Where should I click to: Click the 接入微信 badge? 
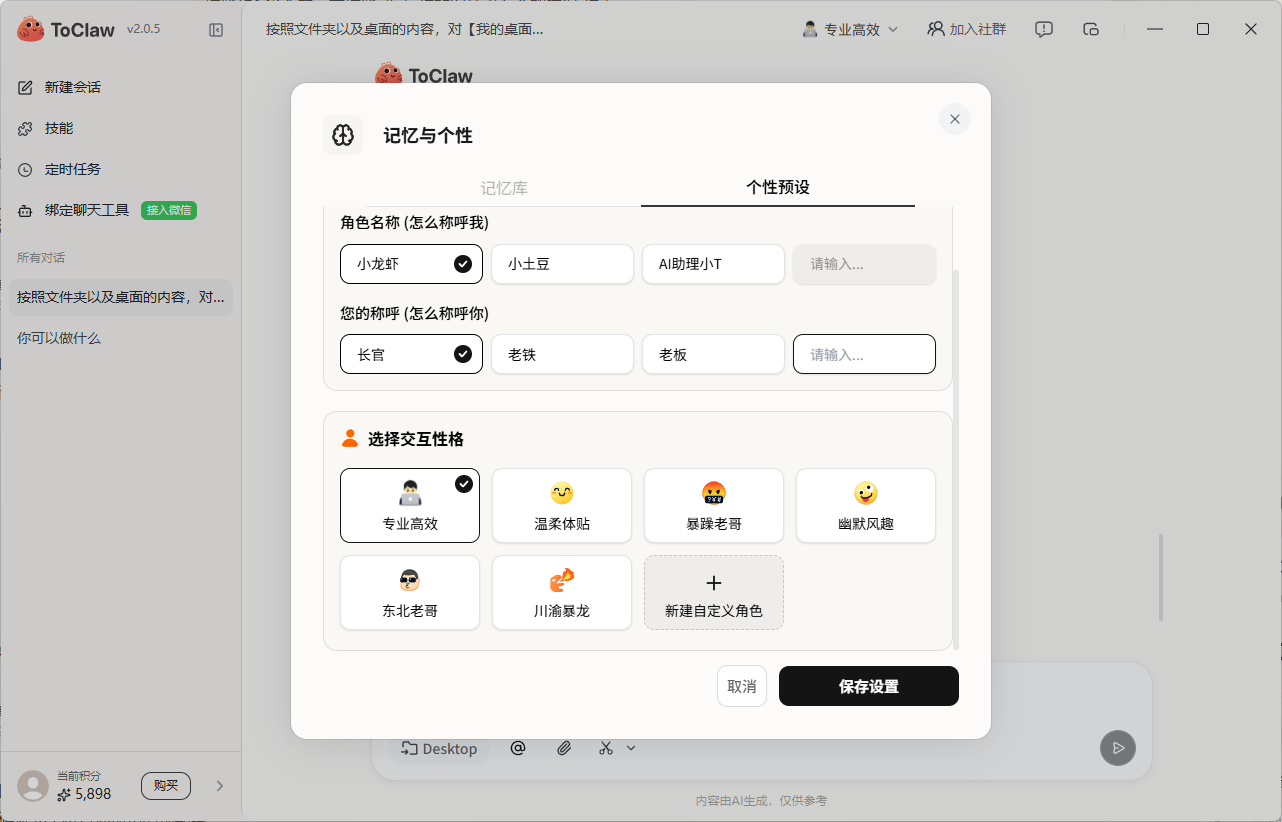tap(169, 210)
